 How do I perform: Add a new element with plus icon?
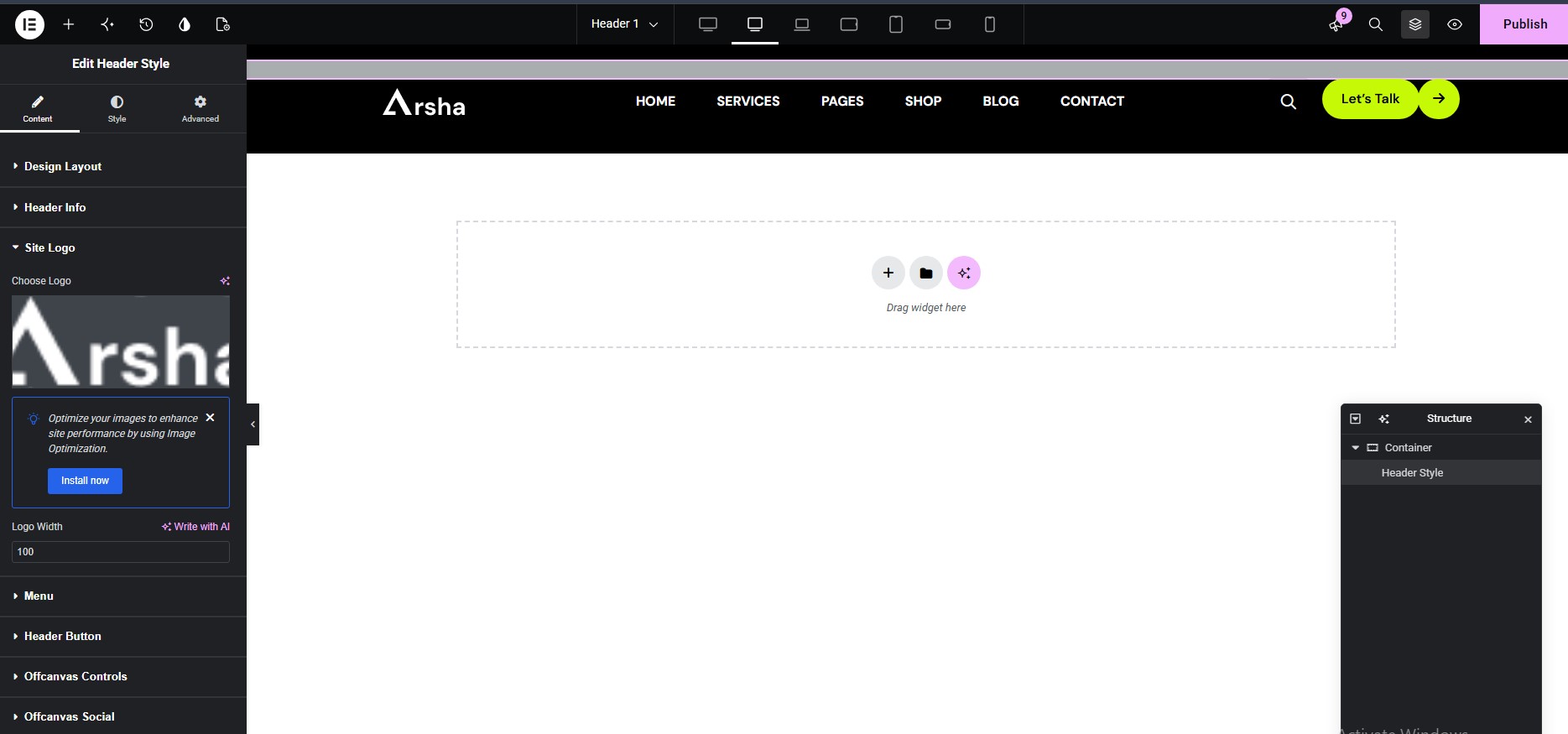[69, 24]
